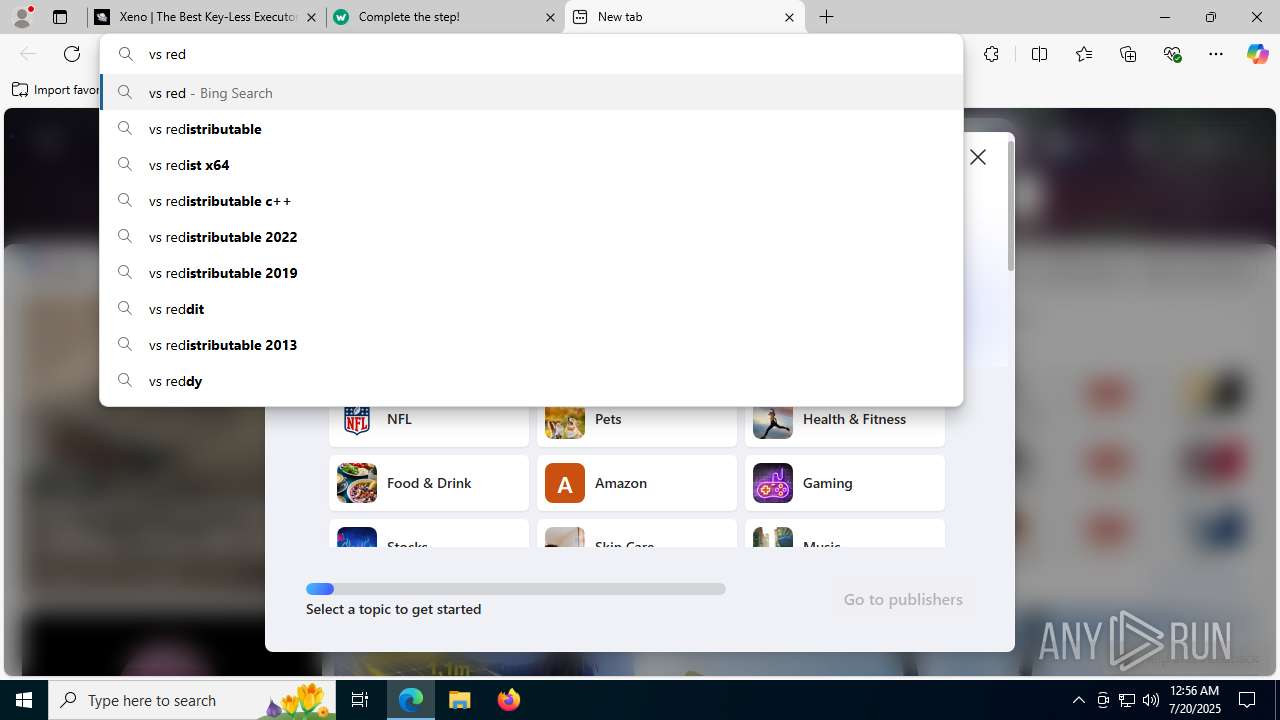Select suggestion vs reddit

pyautogui.click(x=531, y=309)
